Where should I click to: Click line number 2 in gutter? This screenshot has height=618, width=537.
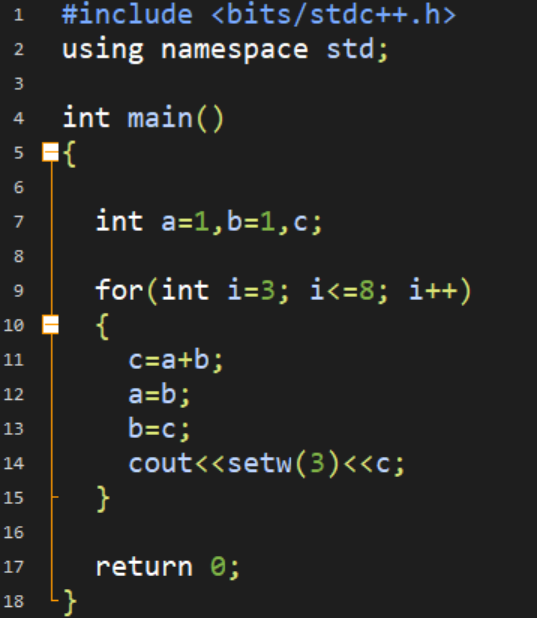coord(19,50)
